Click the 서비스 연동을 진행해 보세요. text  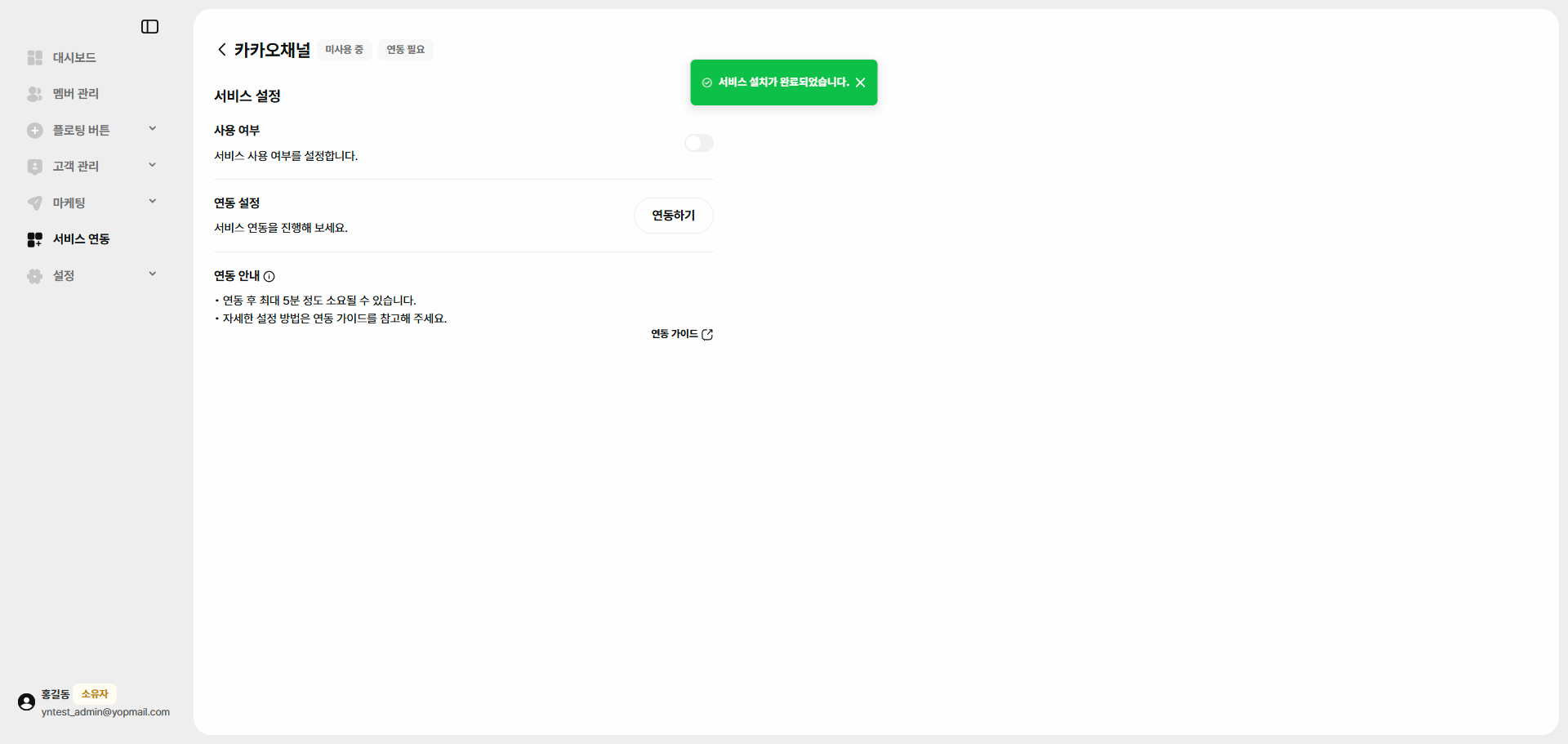click(x=281, y=228)
